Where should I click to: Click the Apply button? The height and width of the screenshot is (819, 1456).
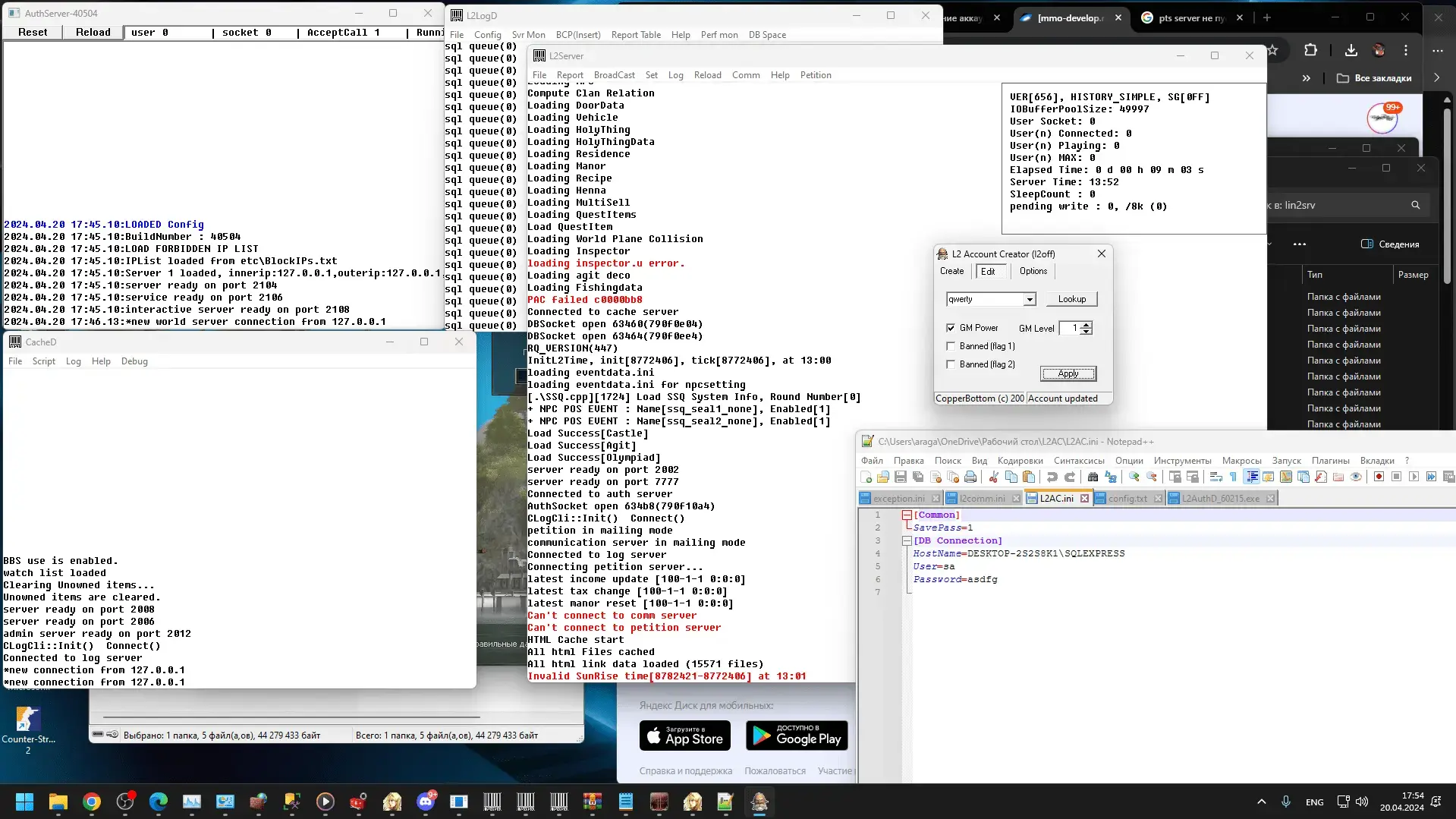pos(1068,373)
